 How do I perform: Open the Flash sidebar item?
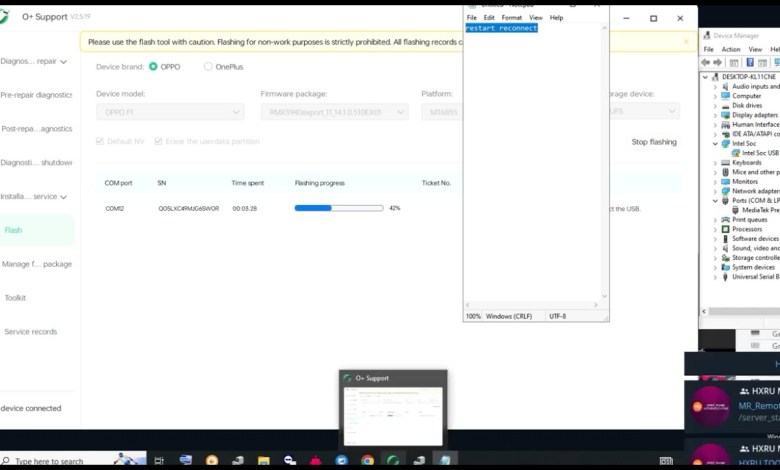pyautogui.click(x=36, y=230)
